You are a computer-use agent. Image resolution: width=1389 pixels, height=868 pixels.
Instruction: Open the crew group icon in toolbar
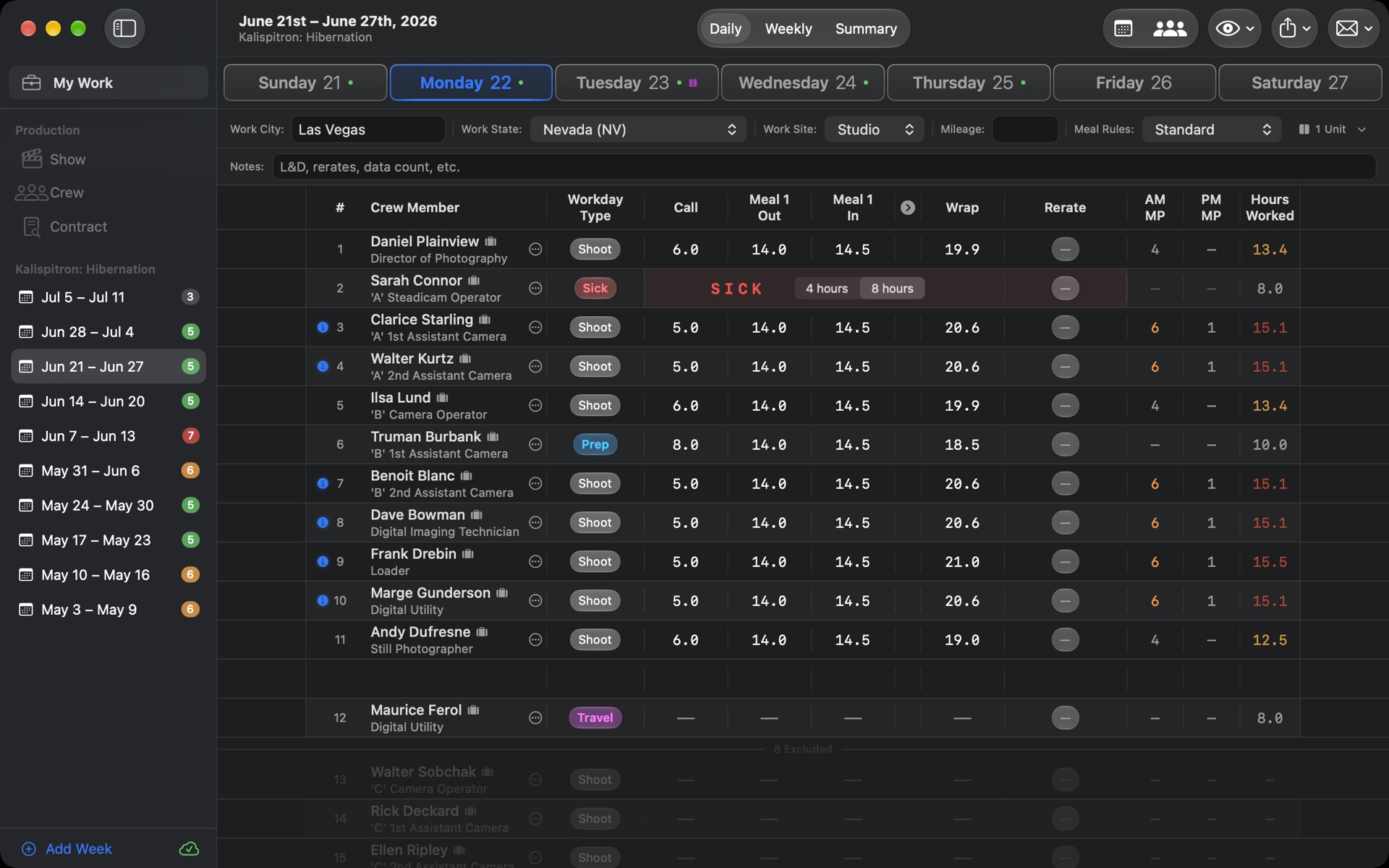1170,28
